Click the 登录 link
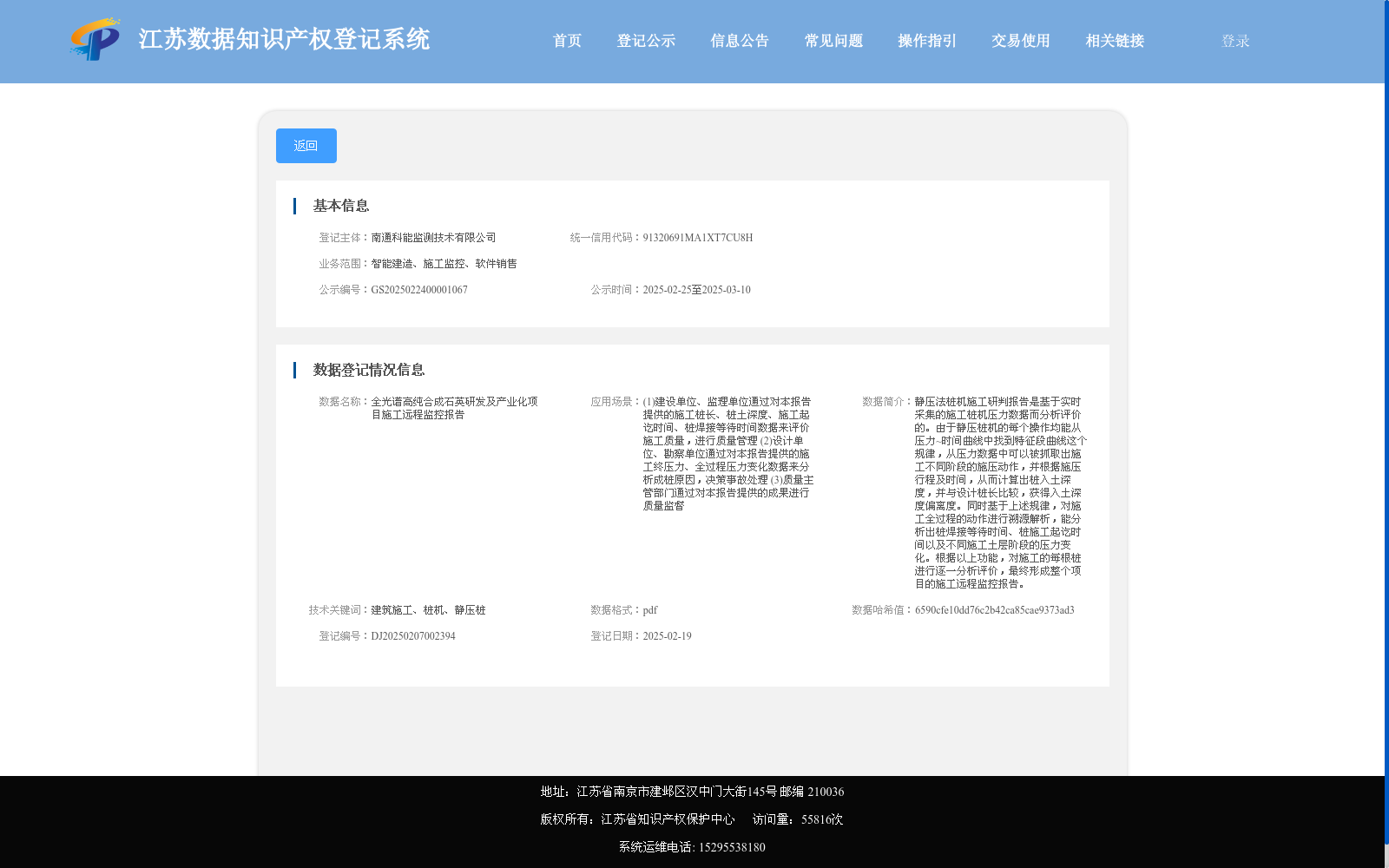The height and width of the screenshot is (868, 1389). pos(1235,41)
